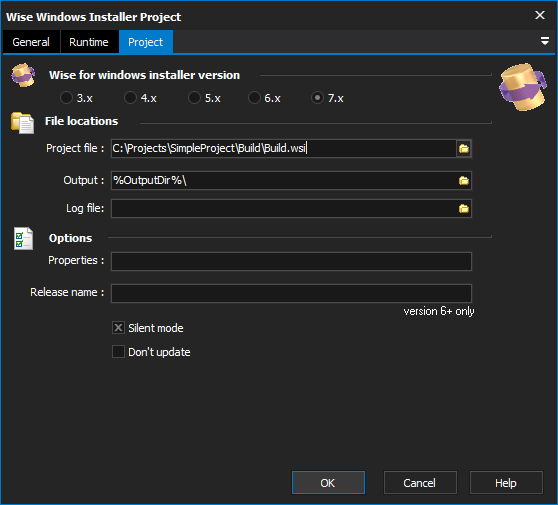Open the tab list dropdown arrow

click(544, 41)
